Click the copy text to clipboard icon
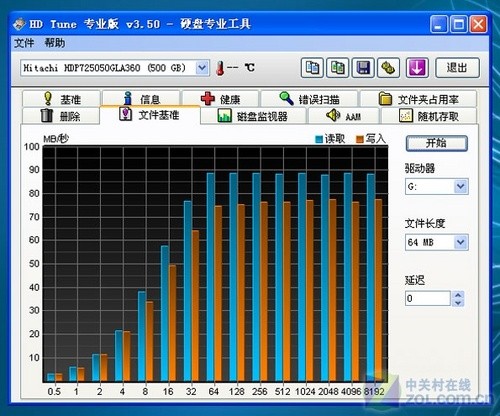The width and height of the screenshot is (500, 416). click(x=312, y=68)
